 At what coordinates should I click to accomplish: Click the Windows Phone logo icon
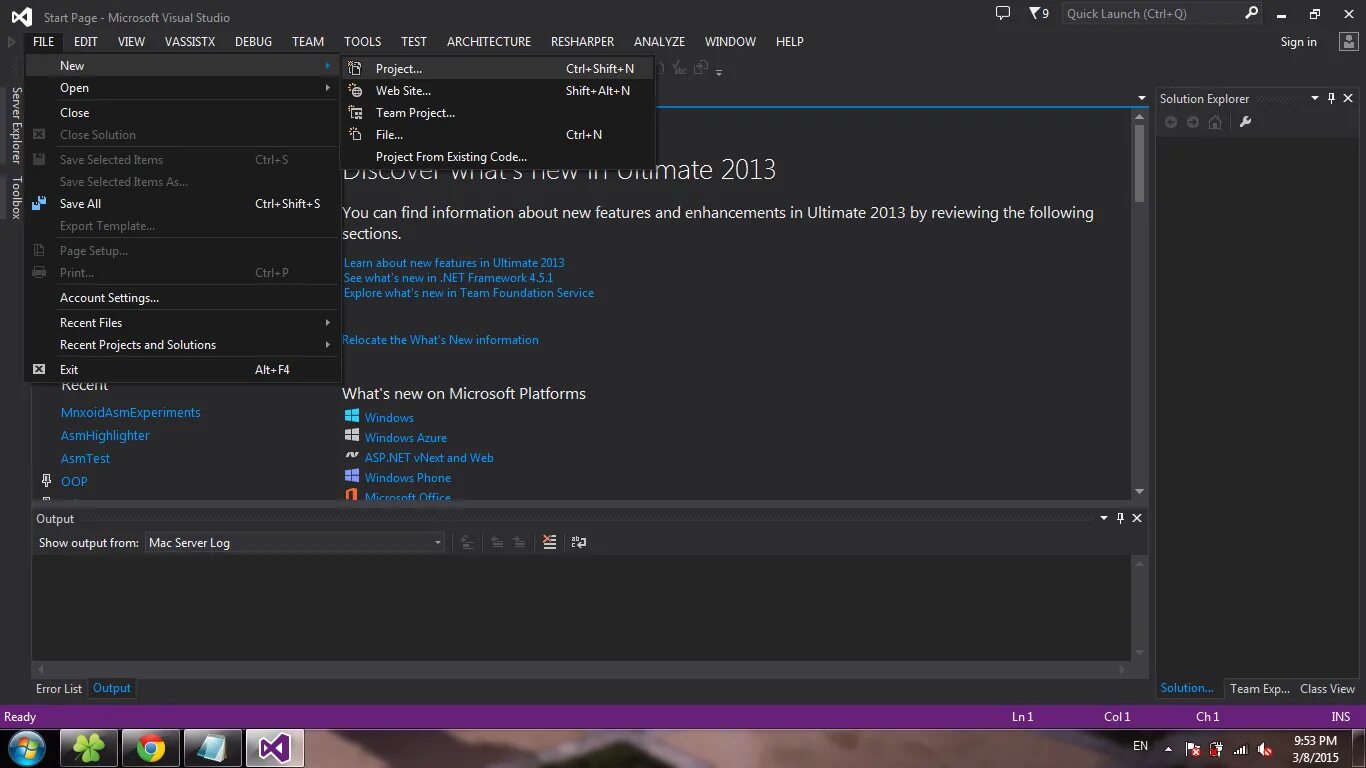pyautogui.click(x=352, y=476)
